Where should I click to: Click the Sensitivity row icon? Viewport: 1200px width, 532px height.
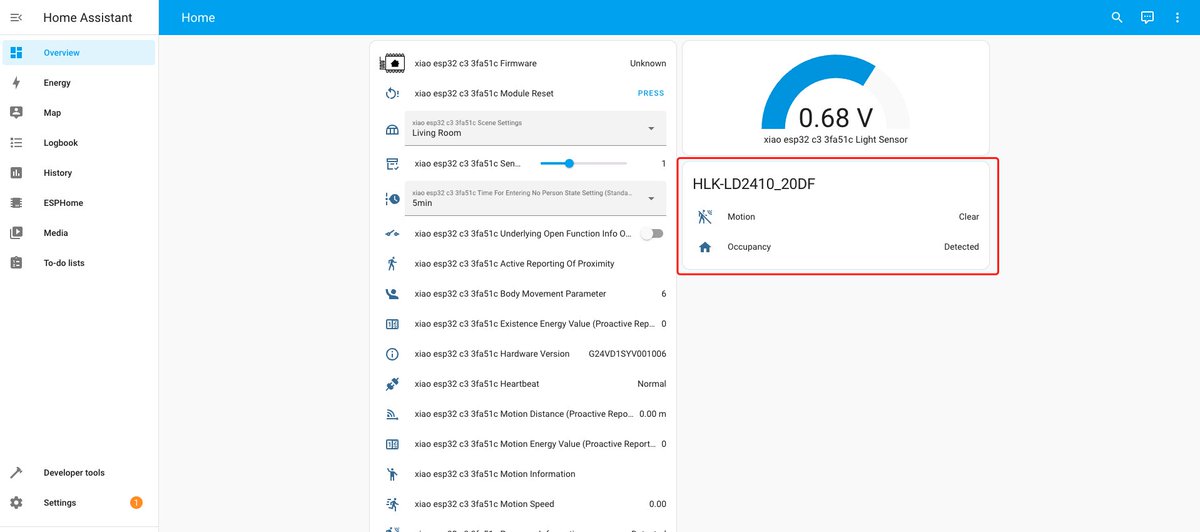coord(392,163)
